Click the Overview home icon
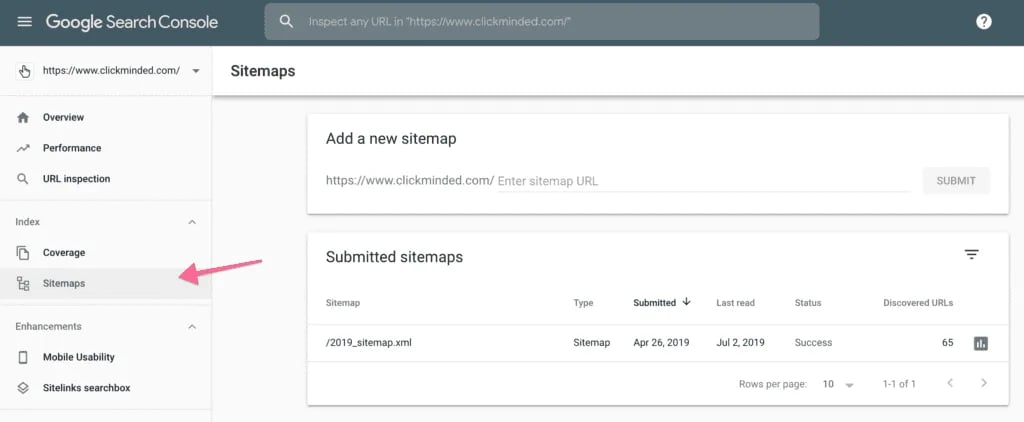This screenshot has height=422, width=1024. click(x=23, y=118)
